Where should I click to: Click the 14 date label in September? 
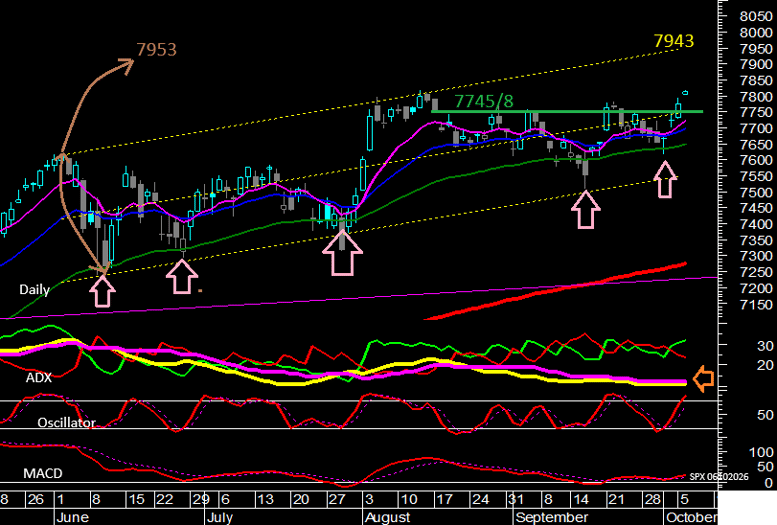point(581,499)
